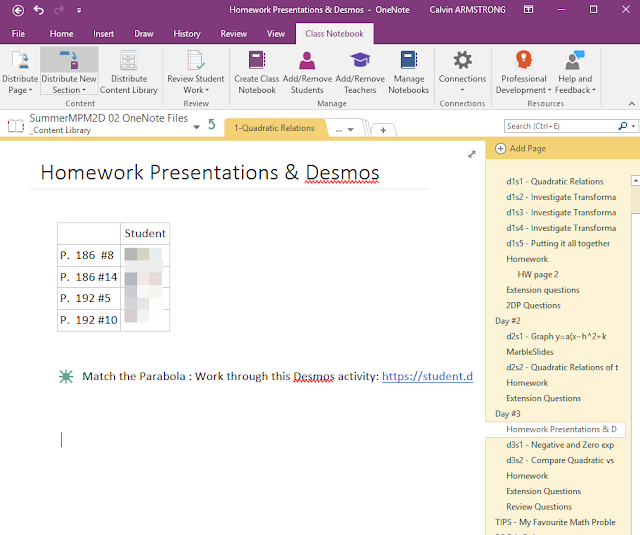640x535 pixels.
Task: Expand page to full view with arrows
Action: pos(471,154)
